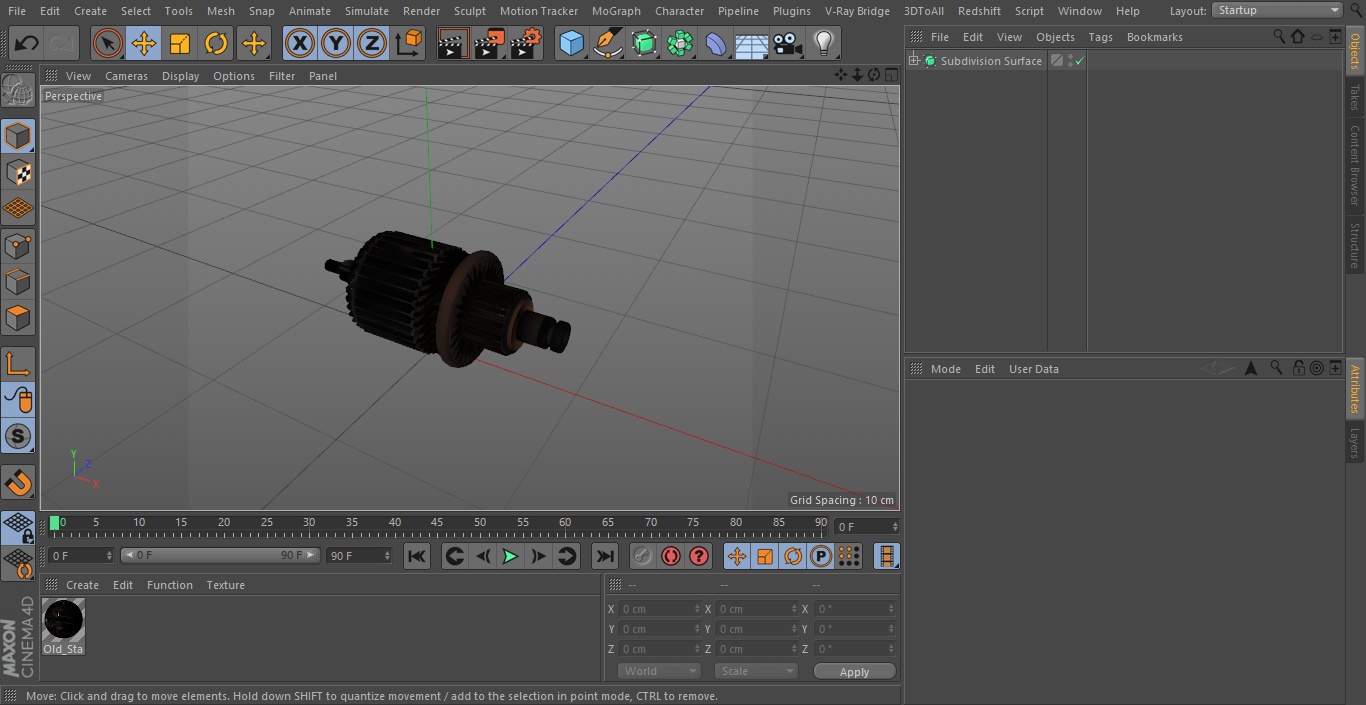Toggle Y axis lock
The height and width of the screenshot is (705, 1366).
(336, 43)
